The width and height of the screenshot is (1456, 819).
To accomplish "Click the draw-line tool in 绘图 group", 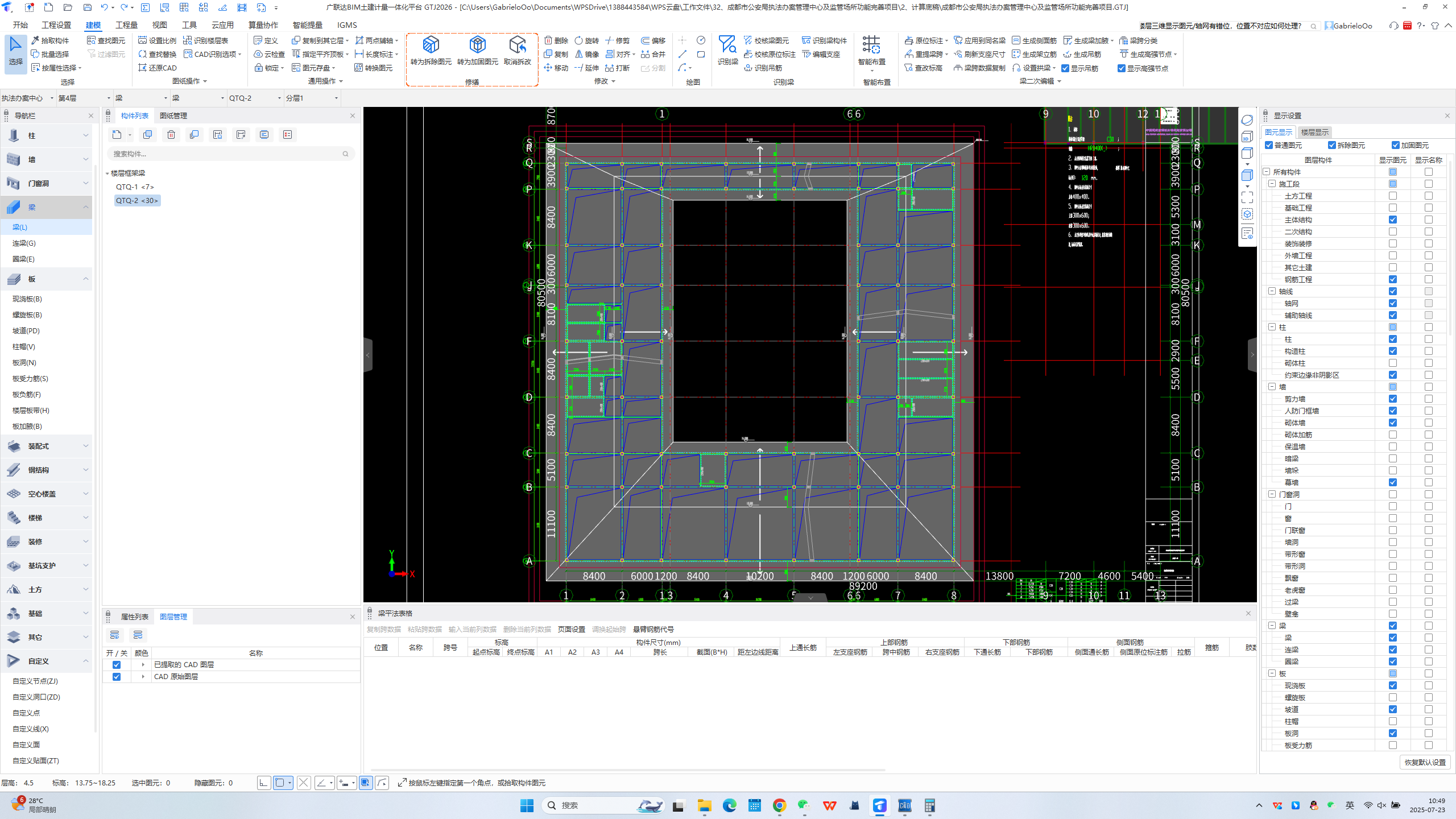I will pos(682,54).
